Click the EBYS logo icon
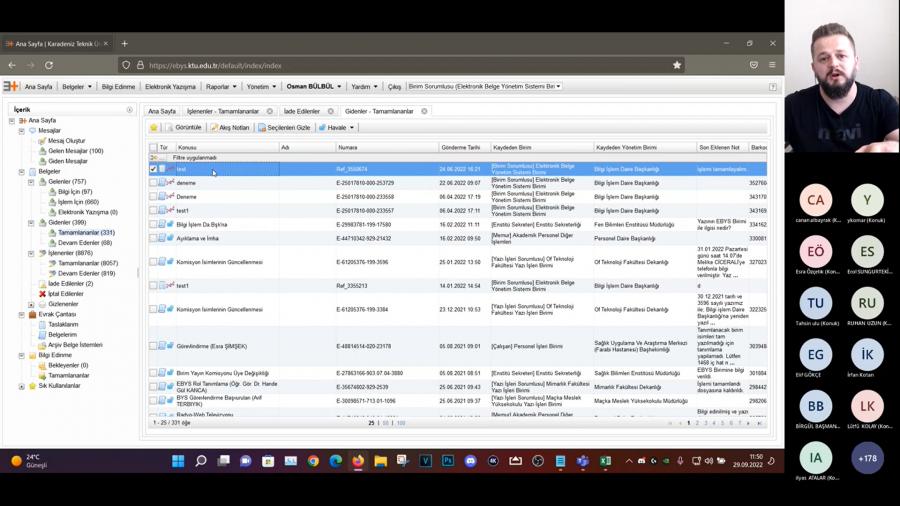900x506 pixels. pos(10,86)
